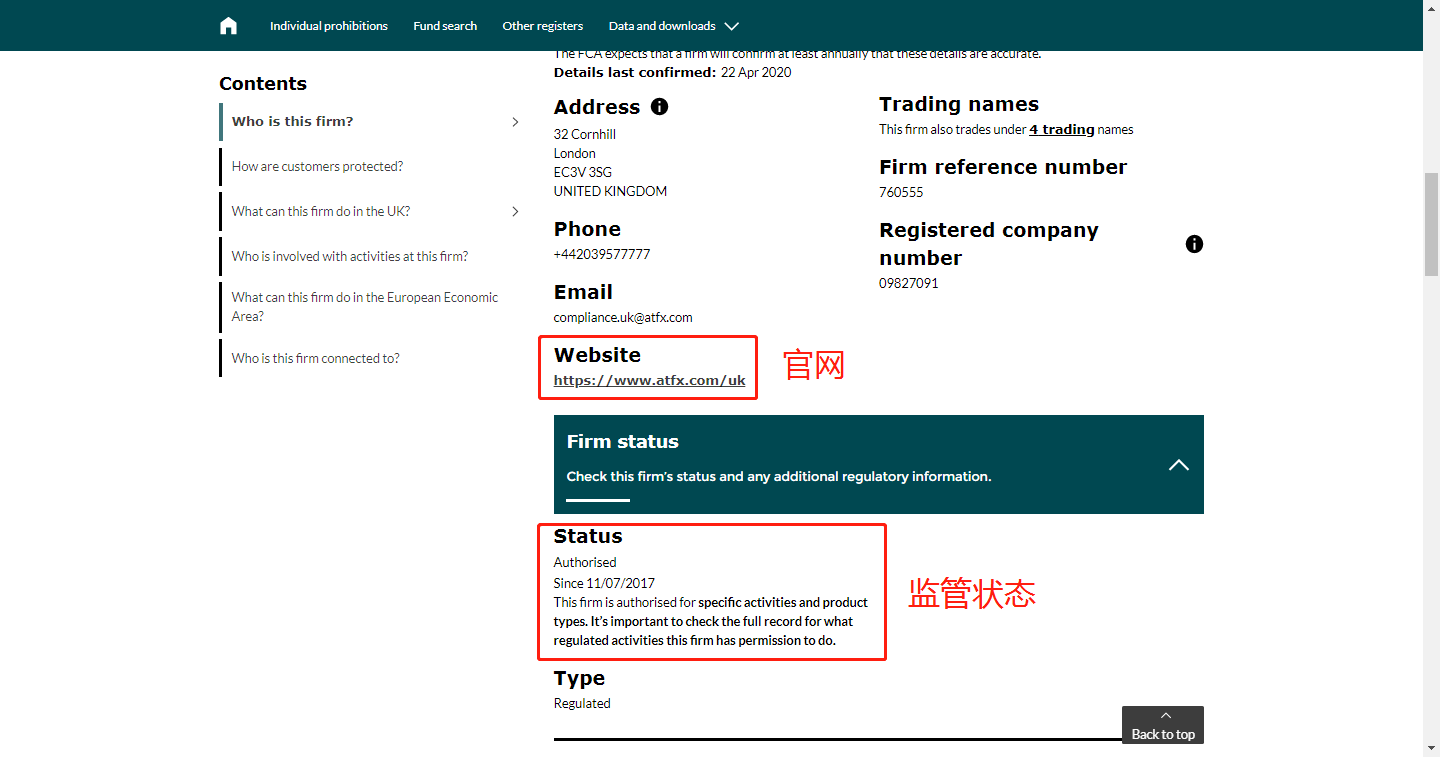Viewport: 1440px width, 757px height.
Task: Expand 'Who is this firm?' chevron
Action: coord(515,122)
